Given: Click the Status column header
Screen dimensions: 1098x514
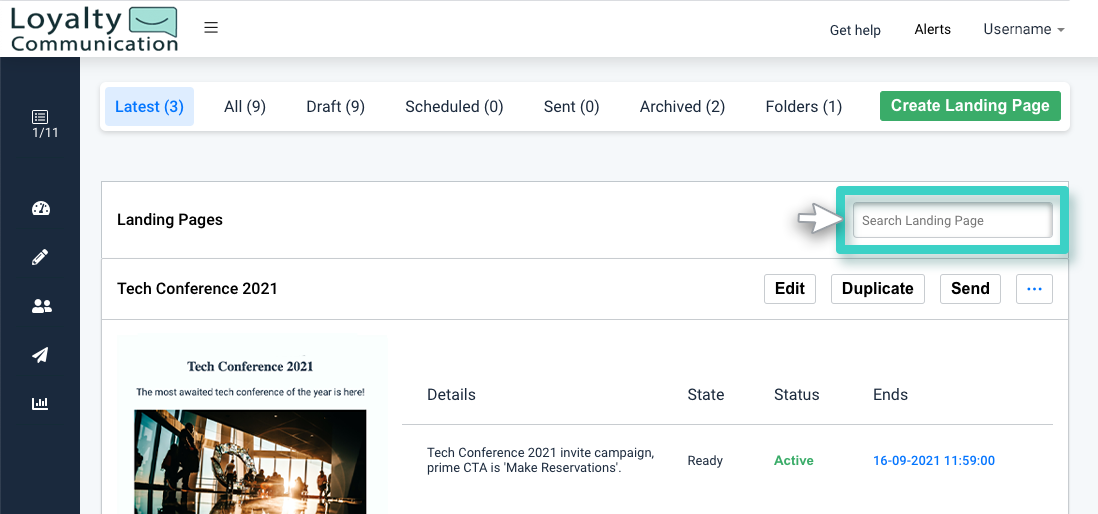Looking at the screenshot, I should (796, 395).
